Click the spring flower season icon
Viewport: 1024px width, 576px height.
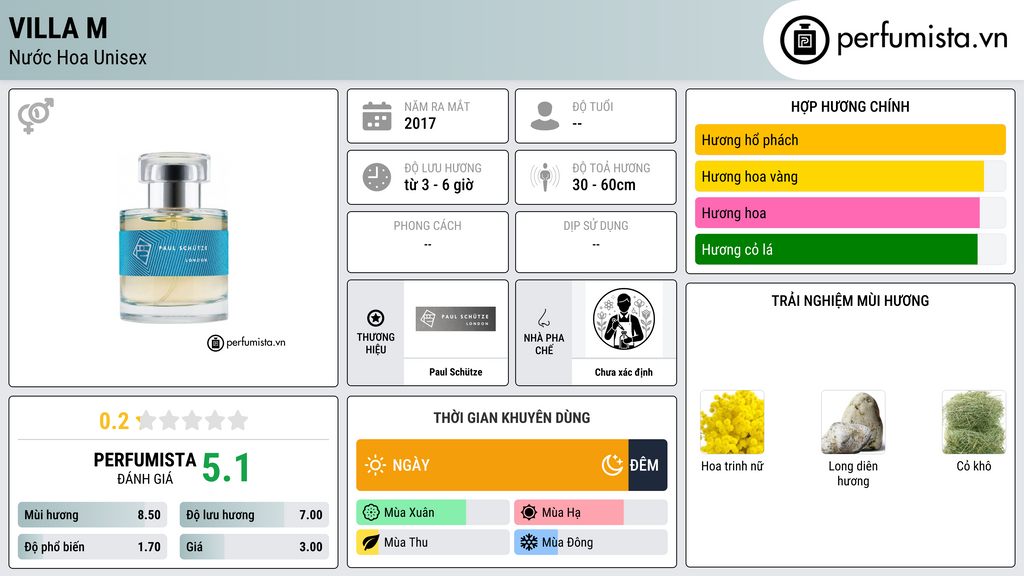[x=371, y=513]
